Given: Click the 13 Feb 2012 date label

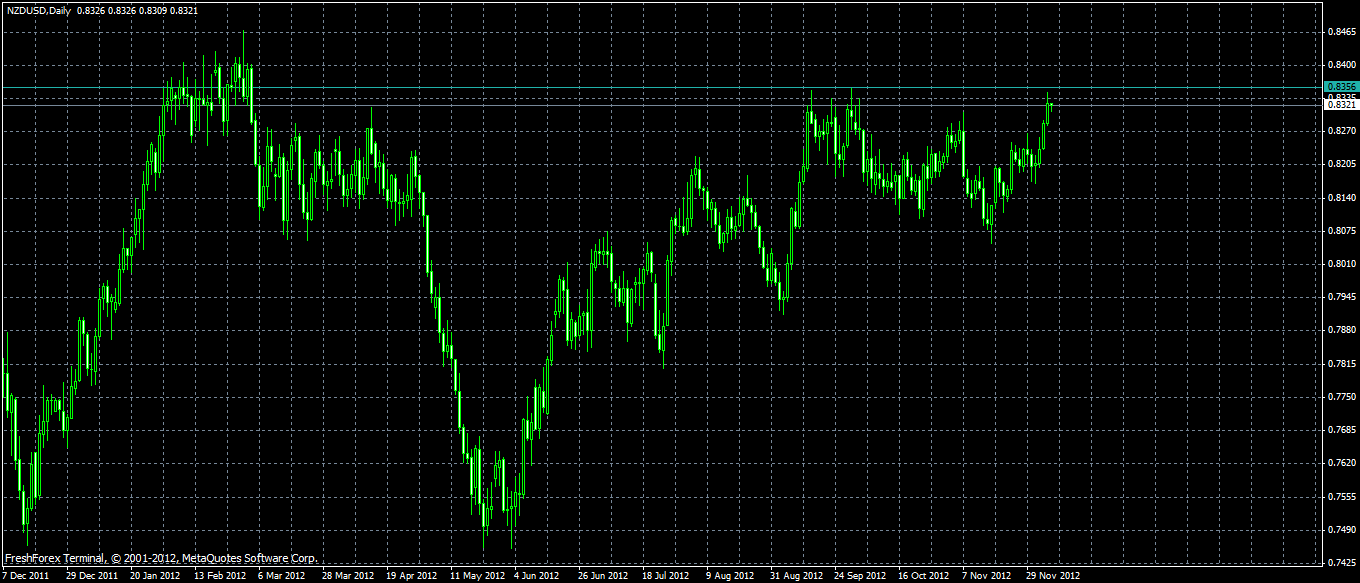Looking at the screenshot, I should click(x=220, y=576).
